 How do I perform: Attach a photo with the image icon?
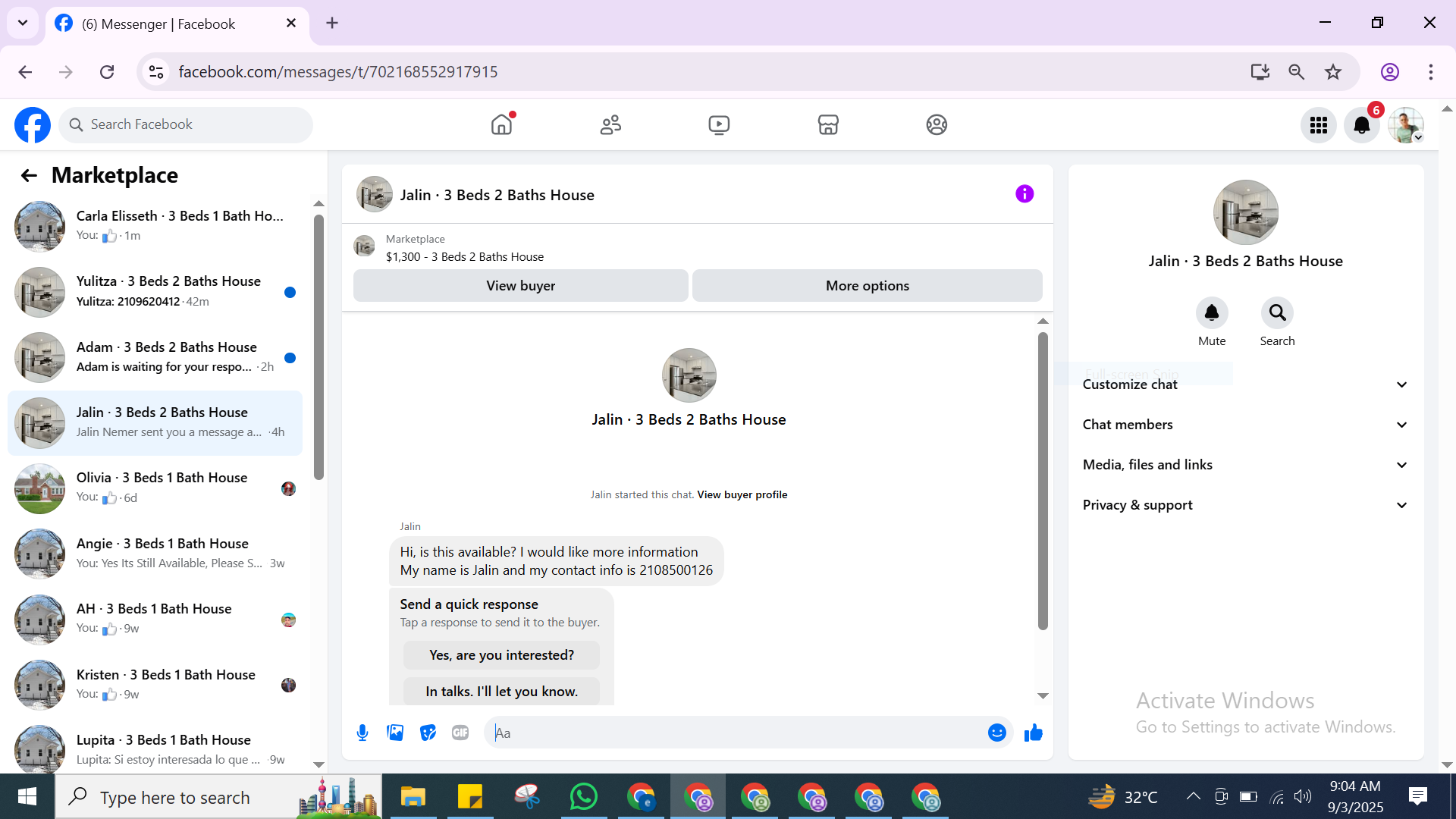click(395, 733)
